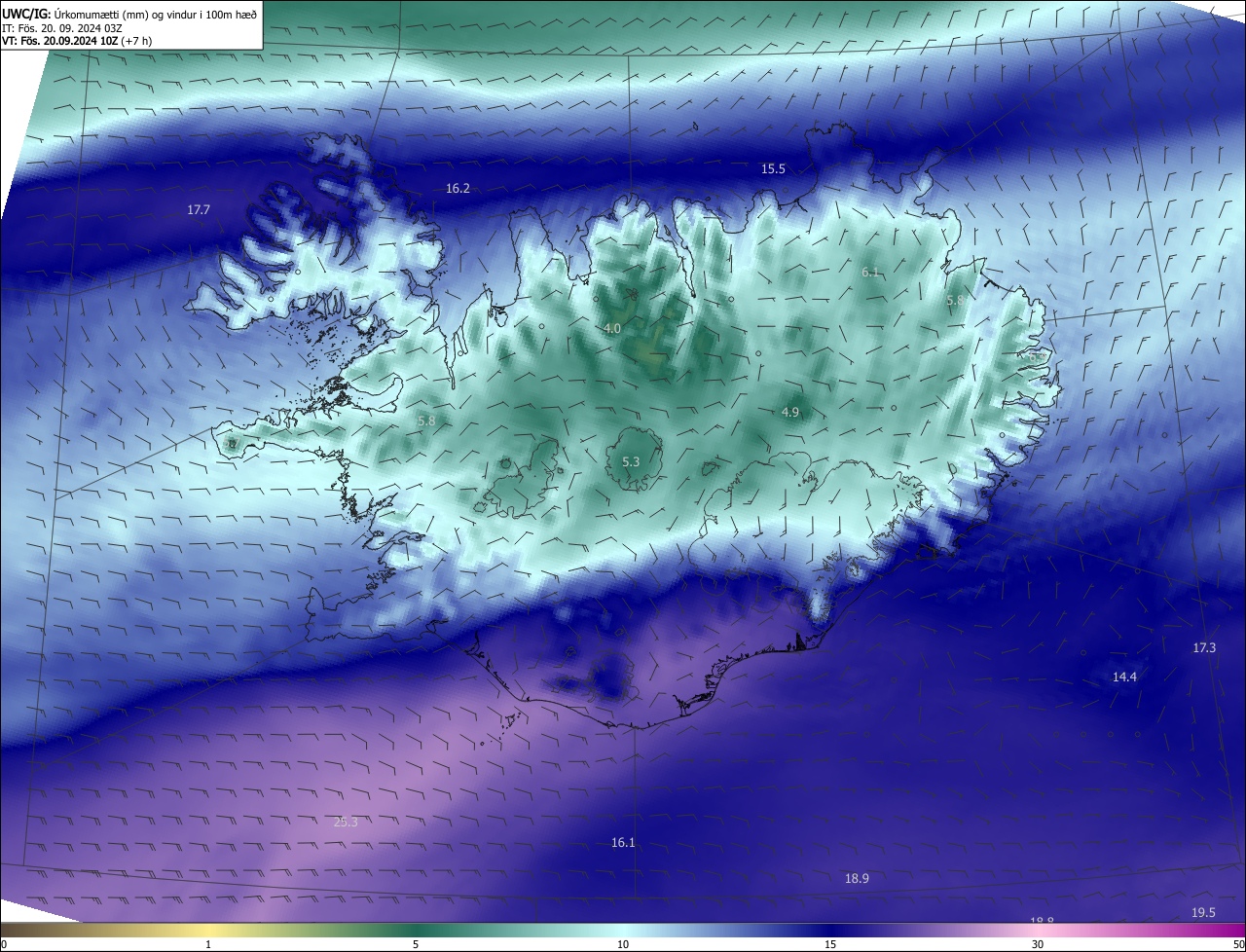1246x952 pixels.
Task: Click the 4.9 value label on the map
Action: pyautogui.click(x=790, y=413)
